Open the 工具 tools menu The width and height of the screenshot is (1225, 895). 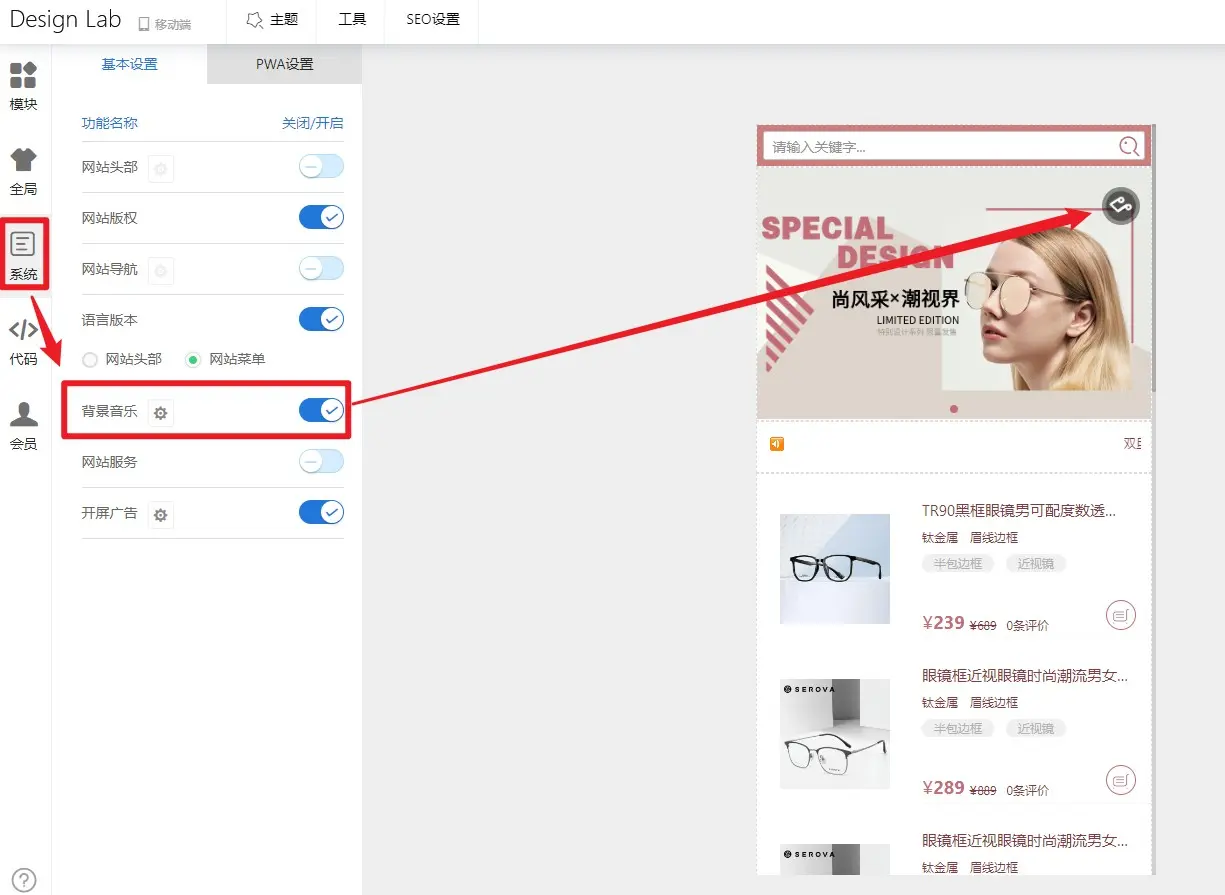352,20
